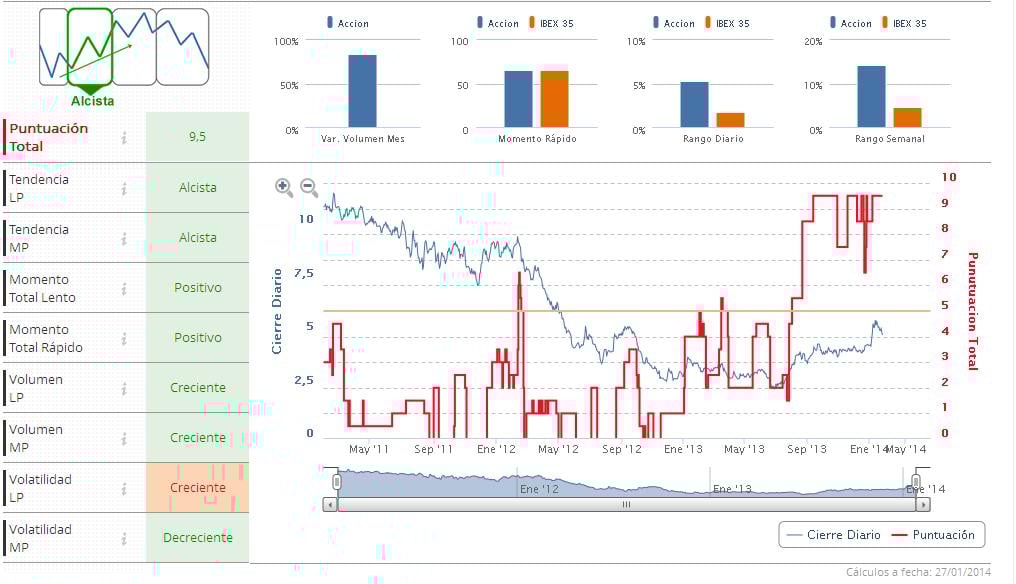Select the fourth trend pattern segment
The height and width of the screenshot is (584, 1016).
click(183, 47)
